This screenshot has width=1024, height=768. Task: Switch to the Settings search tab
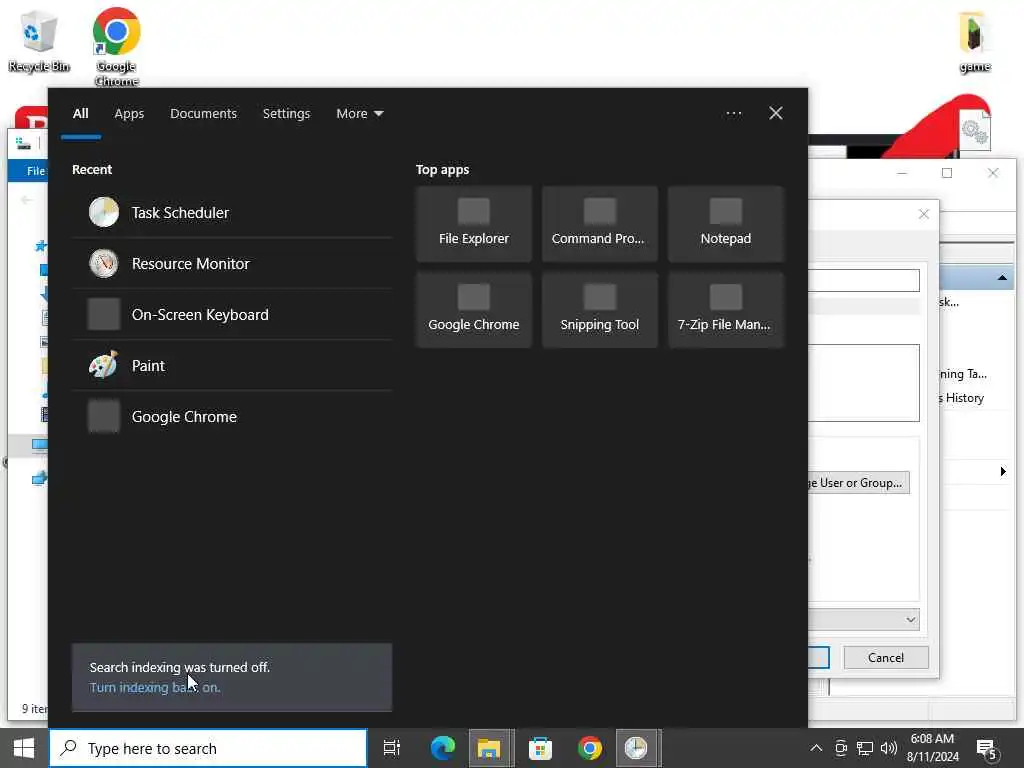(x=286, y=114)
